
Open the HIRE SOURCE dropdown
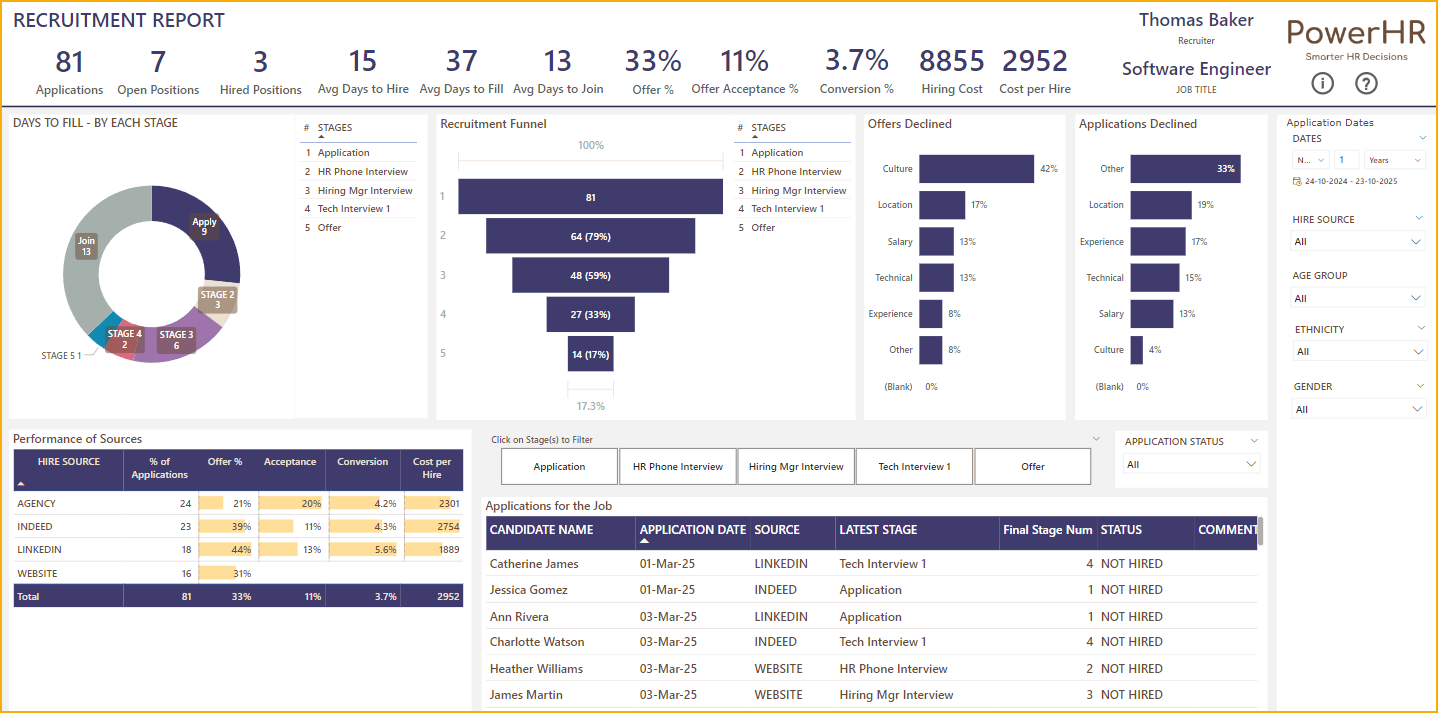coord(1357,242)
